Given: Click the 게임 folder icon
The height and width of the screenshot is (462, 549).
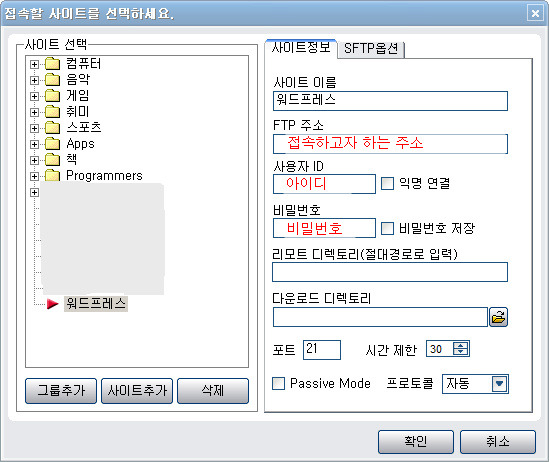Looking at the screenshot, I should pyautogui.click(x=53, y=95).
